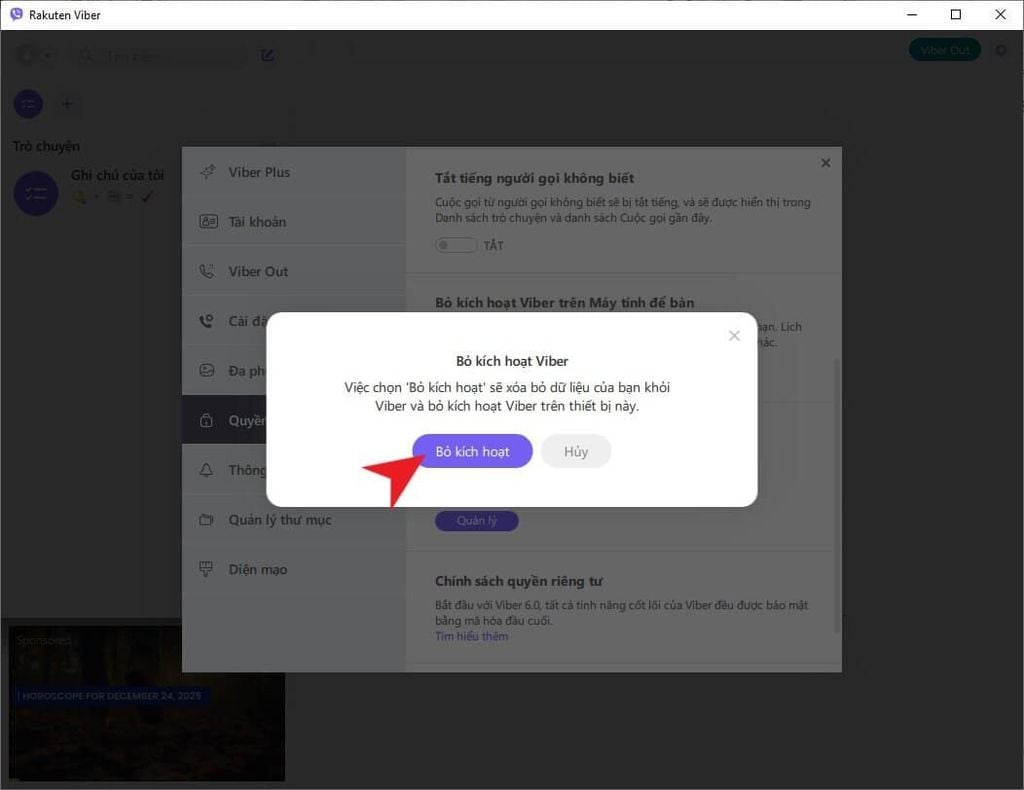Open Thông báo notifications via bell icon

coord(207,470)
